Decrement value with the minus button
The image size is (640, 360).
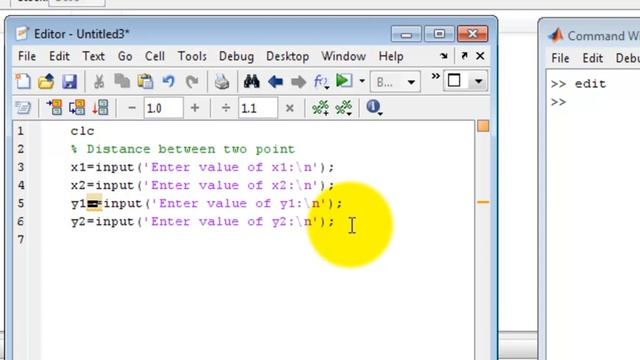click(131, 108)
